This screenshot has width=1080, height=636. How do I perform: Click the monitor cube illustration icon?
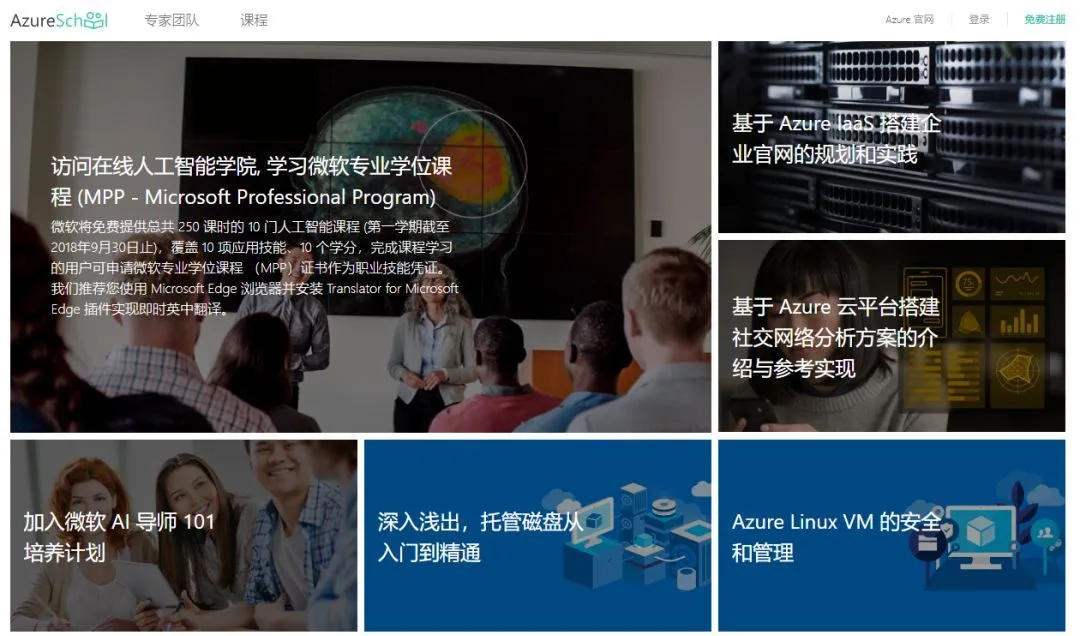(x=979, y=535)
